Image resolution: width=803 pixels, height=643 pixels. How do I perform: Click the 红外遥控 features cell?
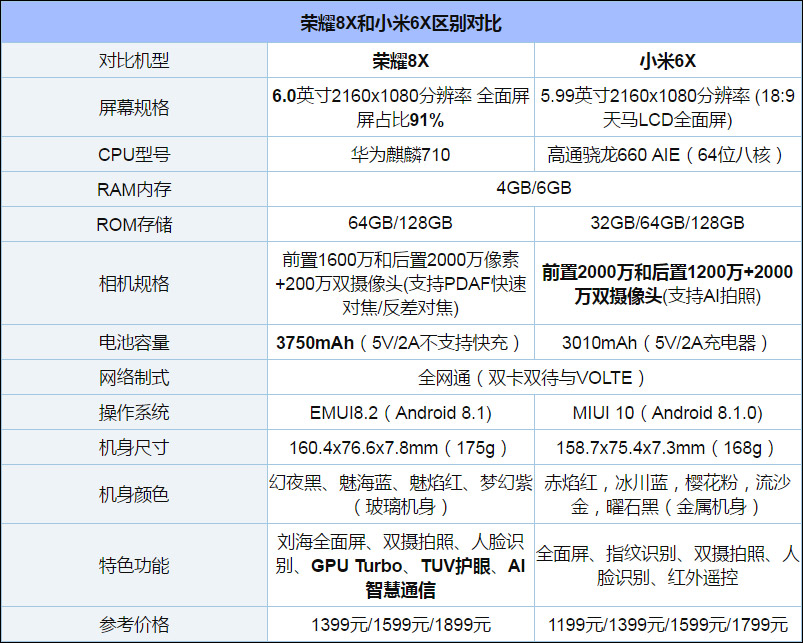667,565
